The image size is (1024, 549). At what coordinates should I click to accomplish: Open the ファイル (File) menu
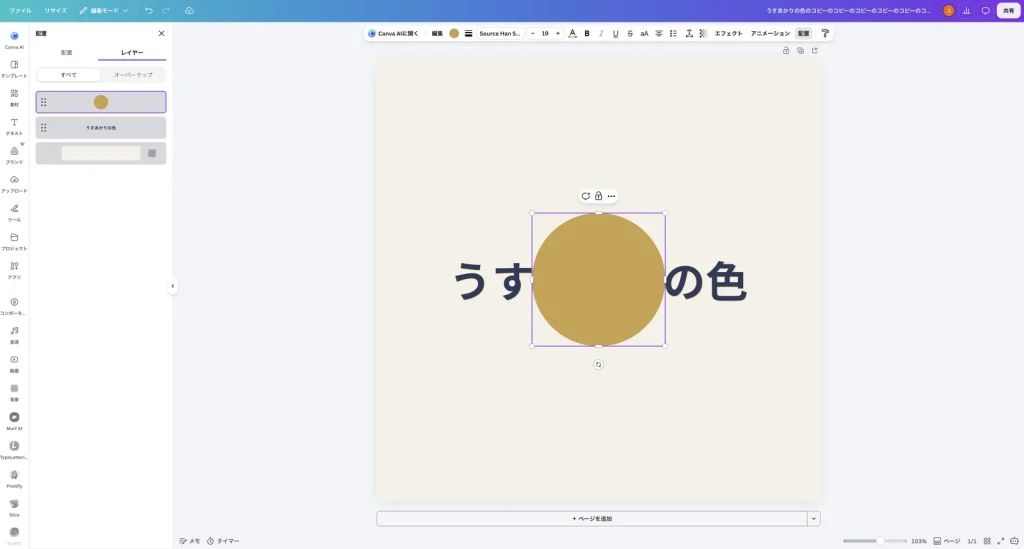pos(20,10)
